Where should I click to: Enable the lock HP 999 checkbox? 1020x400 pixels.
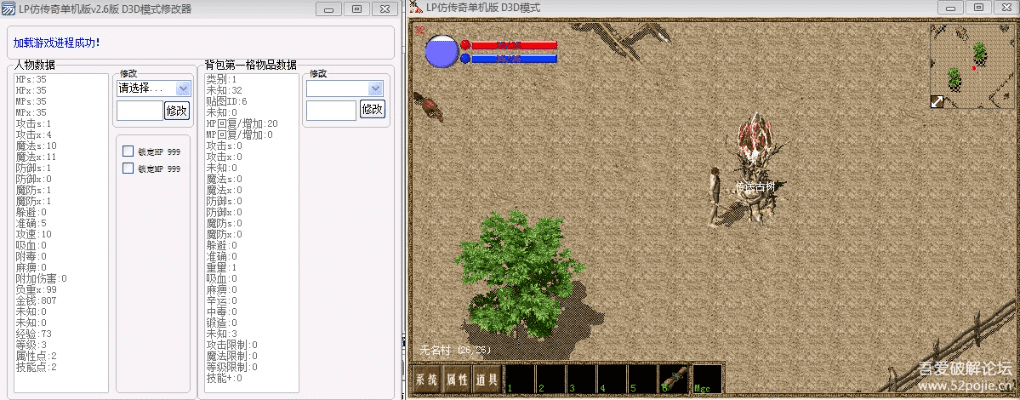128,151
